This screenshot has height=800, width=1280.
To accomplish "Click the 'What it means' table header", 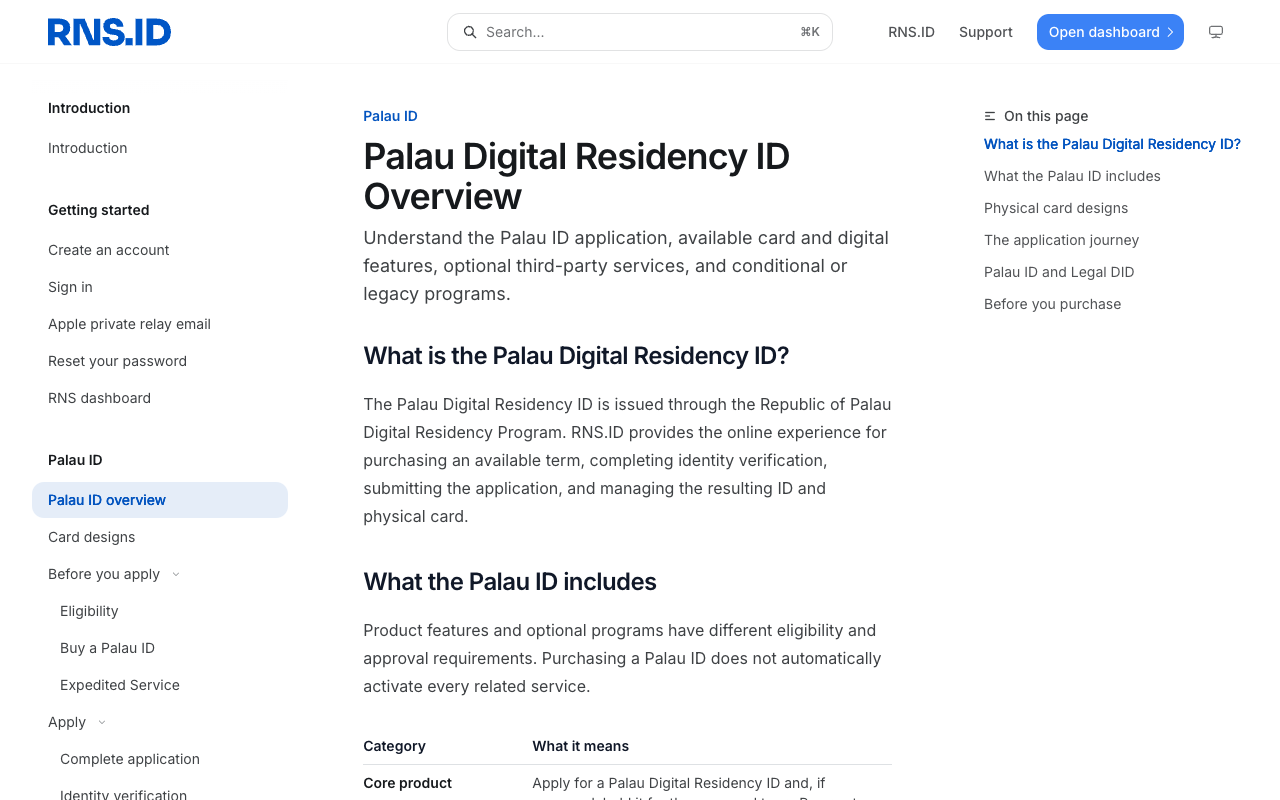I will pos(580,746).
